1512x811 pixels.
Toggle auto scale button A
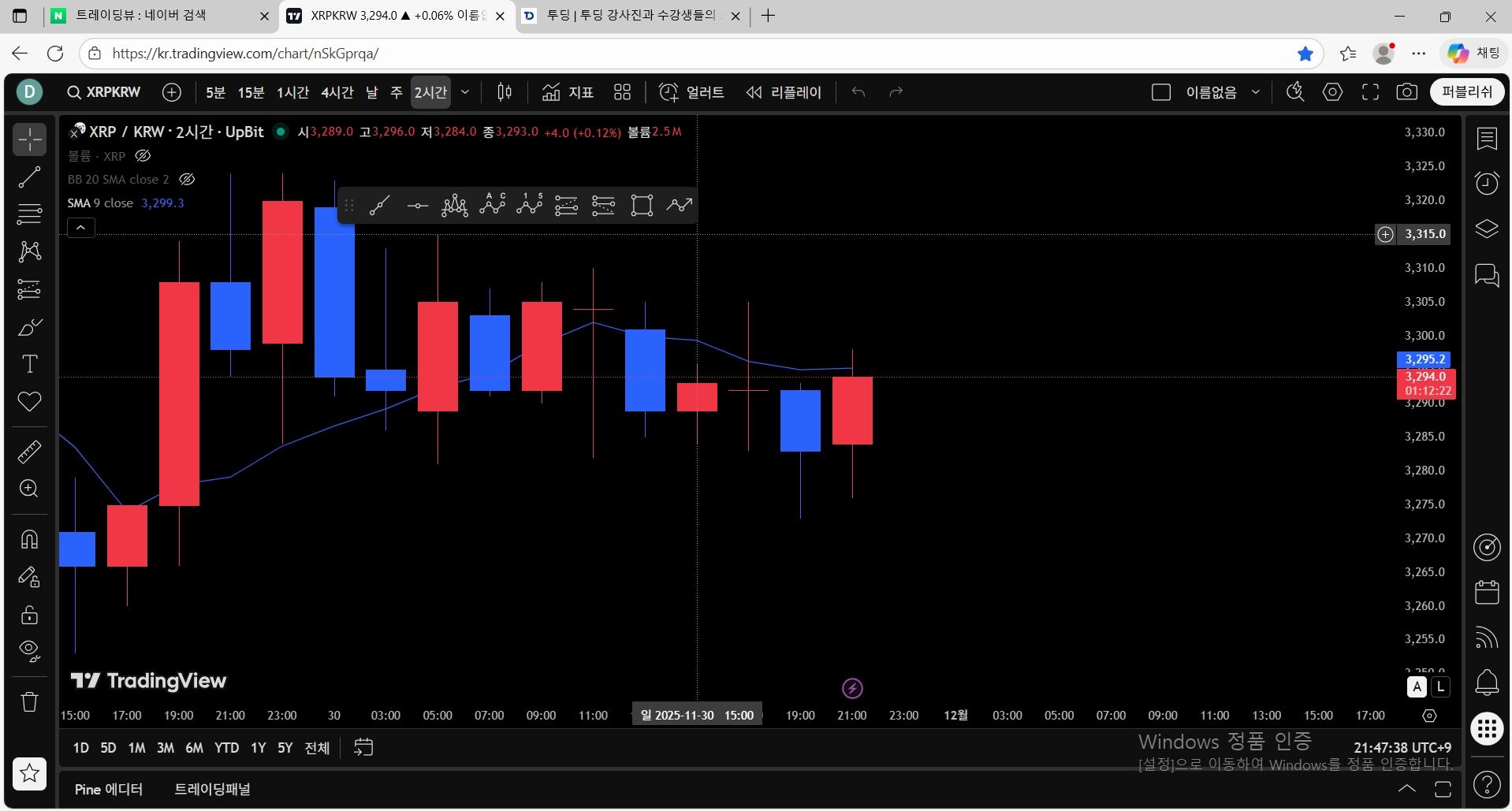tap(1417, 686)
